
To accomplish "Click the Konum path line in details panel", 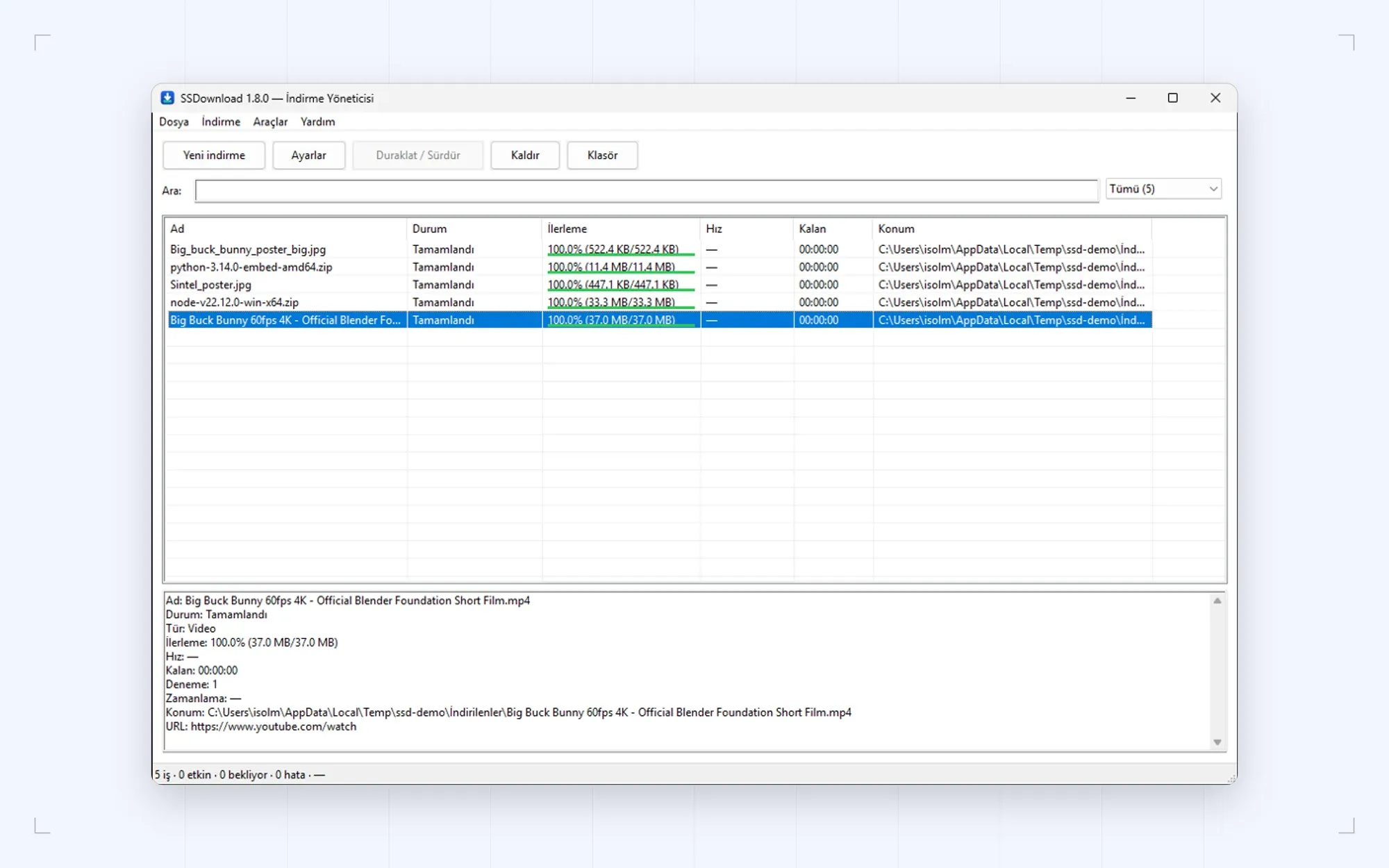I will point(508,712).
